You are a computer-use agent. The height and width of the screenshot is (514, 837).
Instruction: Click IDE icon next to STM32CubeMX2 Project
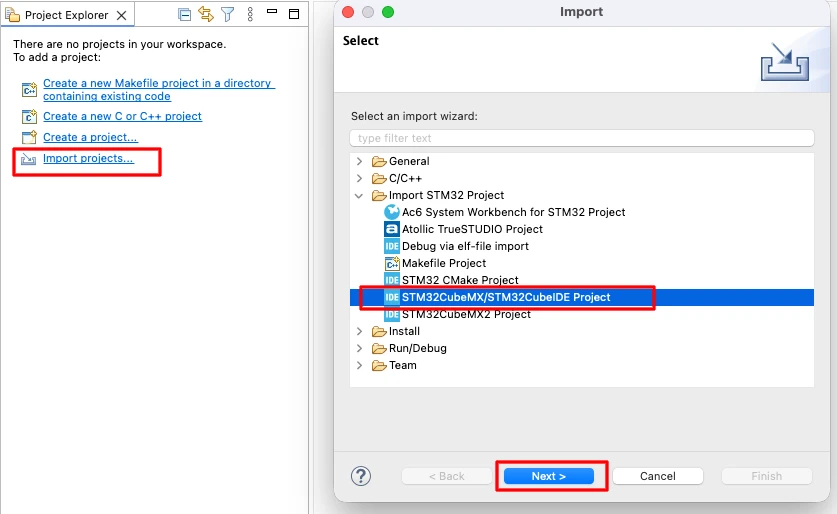tap(392, 314)
